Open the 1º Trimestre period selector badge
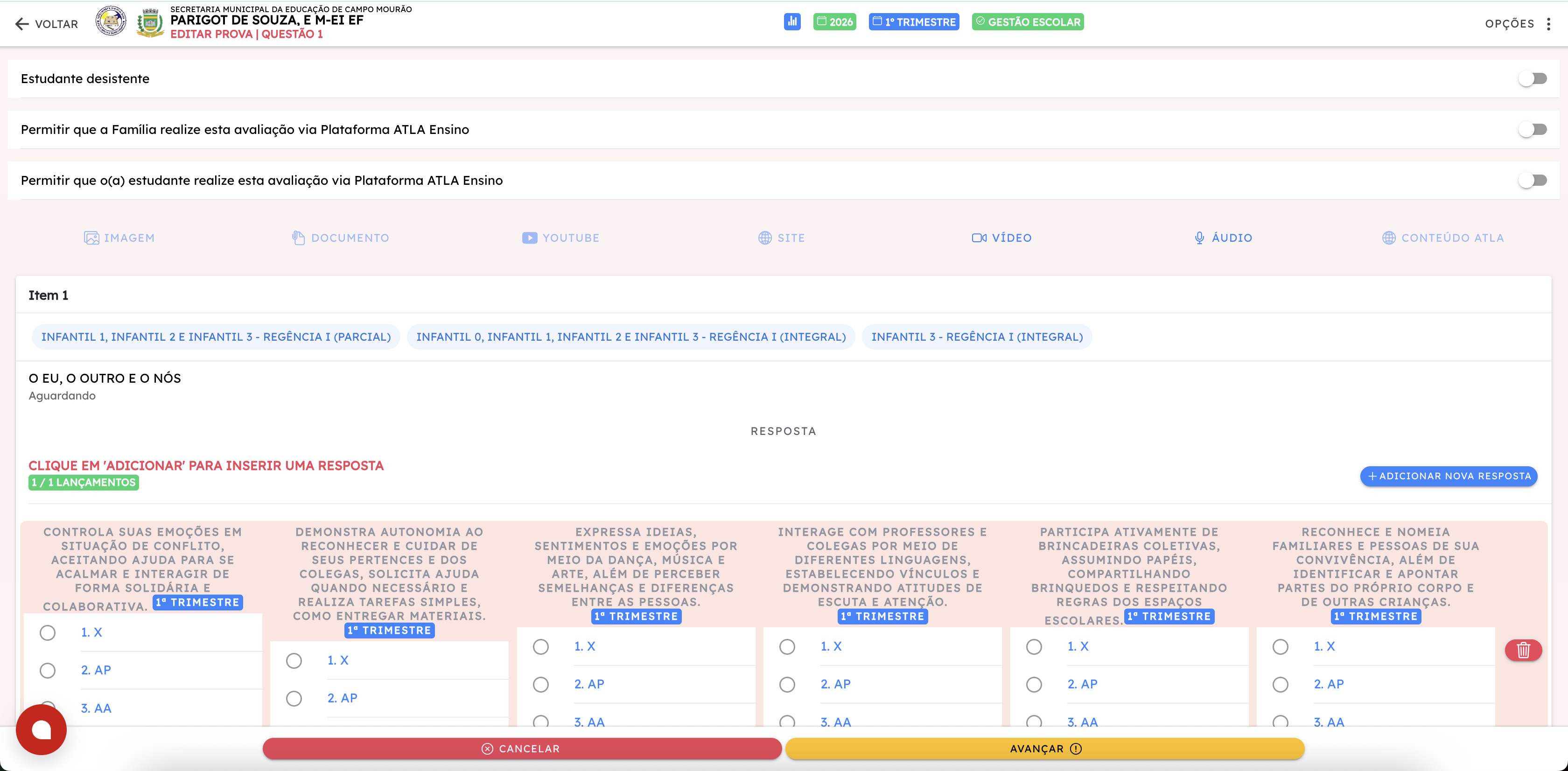This screenshot has width=1568, height=771. 914,22
